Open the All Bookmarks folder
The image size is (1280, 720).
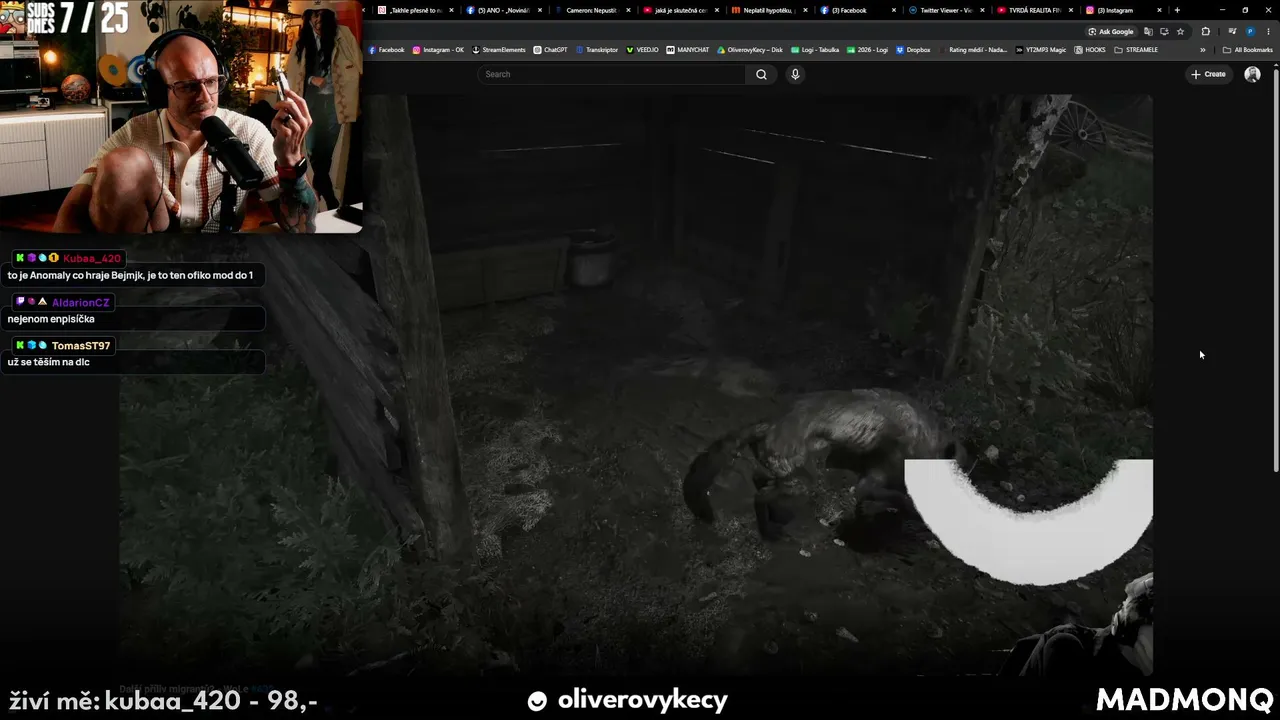point(1247,50)
